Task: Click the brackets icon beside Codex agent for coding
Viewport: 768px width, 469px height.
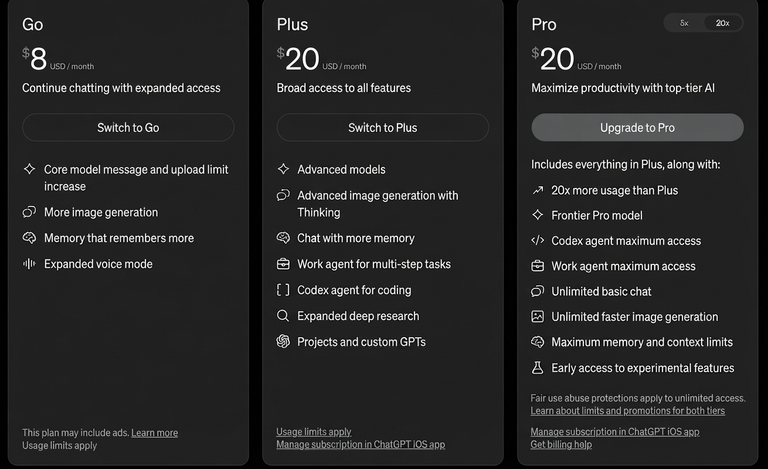Action: (x=283, y=290)
